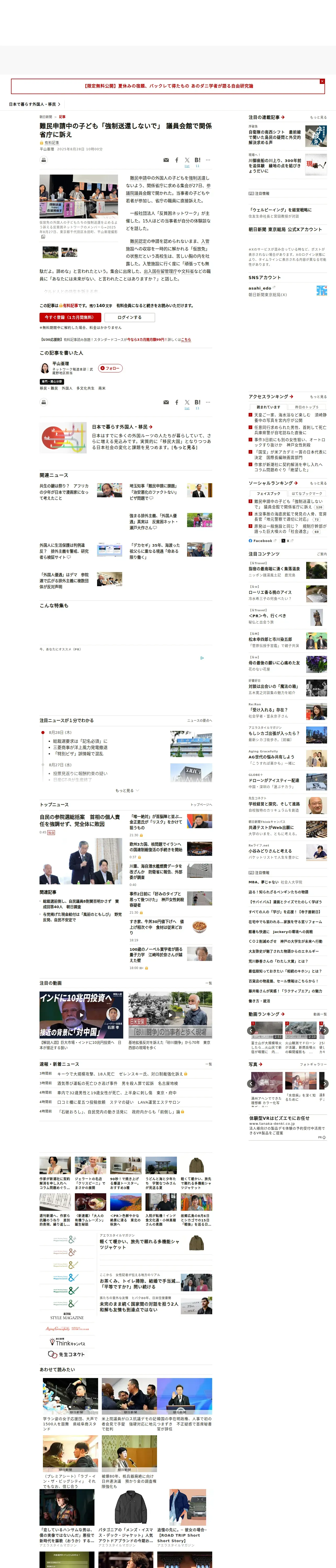Open 動画一覧 link in 動画ランキング
The height and width of the screenshot is (1568, 336).
click(320, 1014)
